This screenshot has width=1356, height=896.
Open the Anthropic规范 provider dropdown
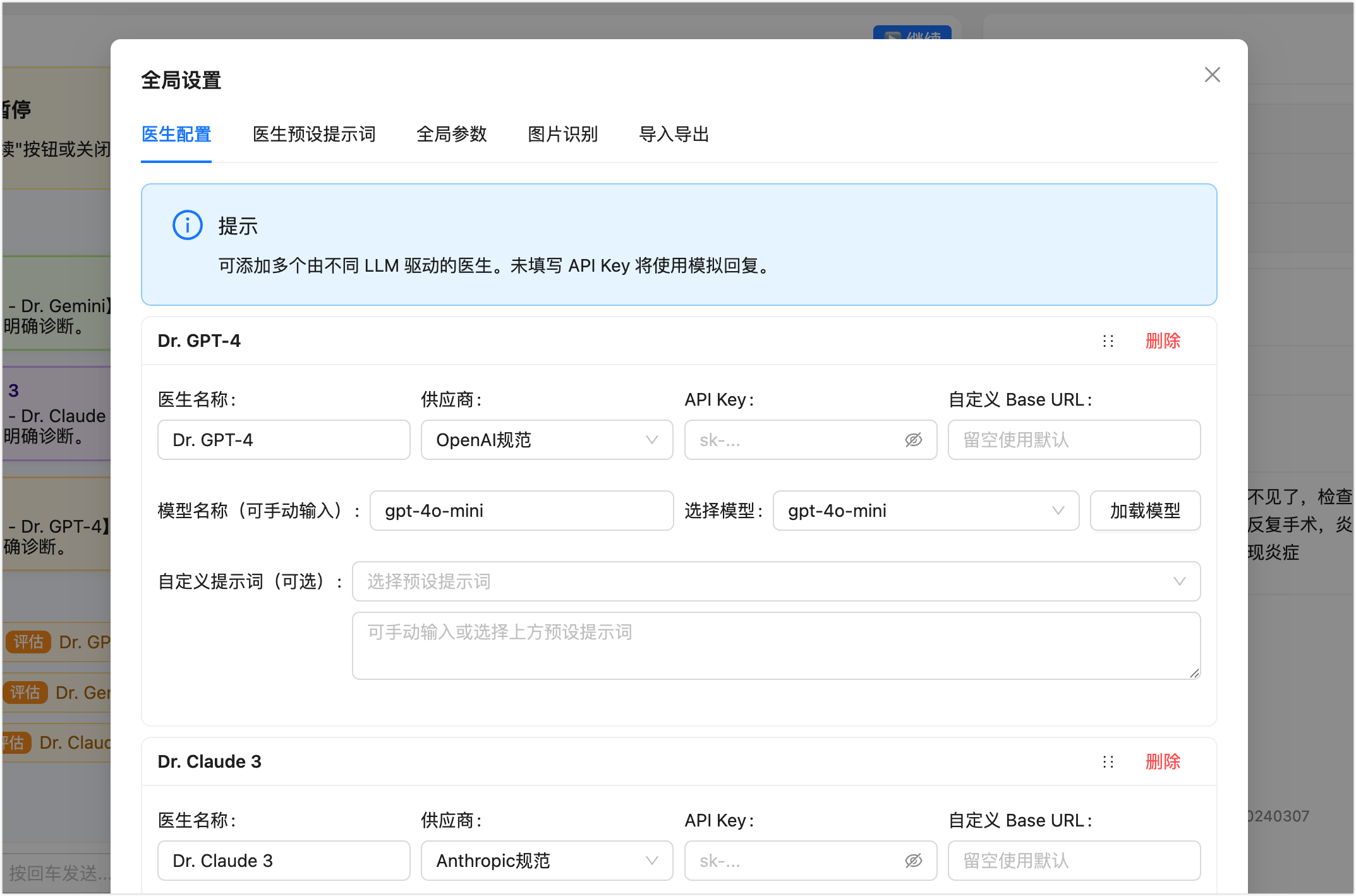tap(547, 861)
